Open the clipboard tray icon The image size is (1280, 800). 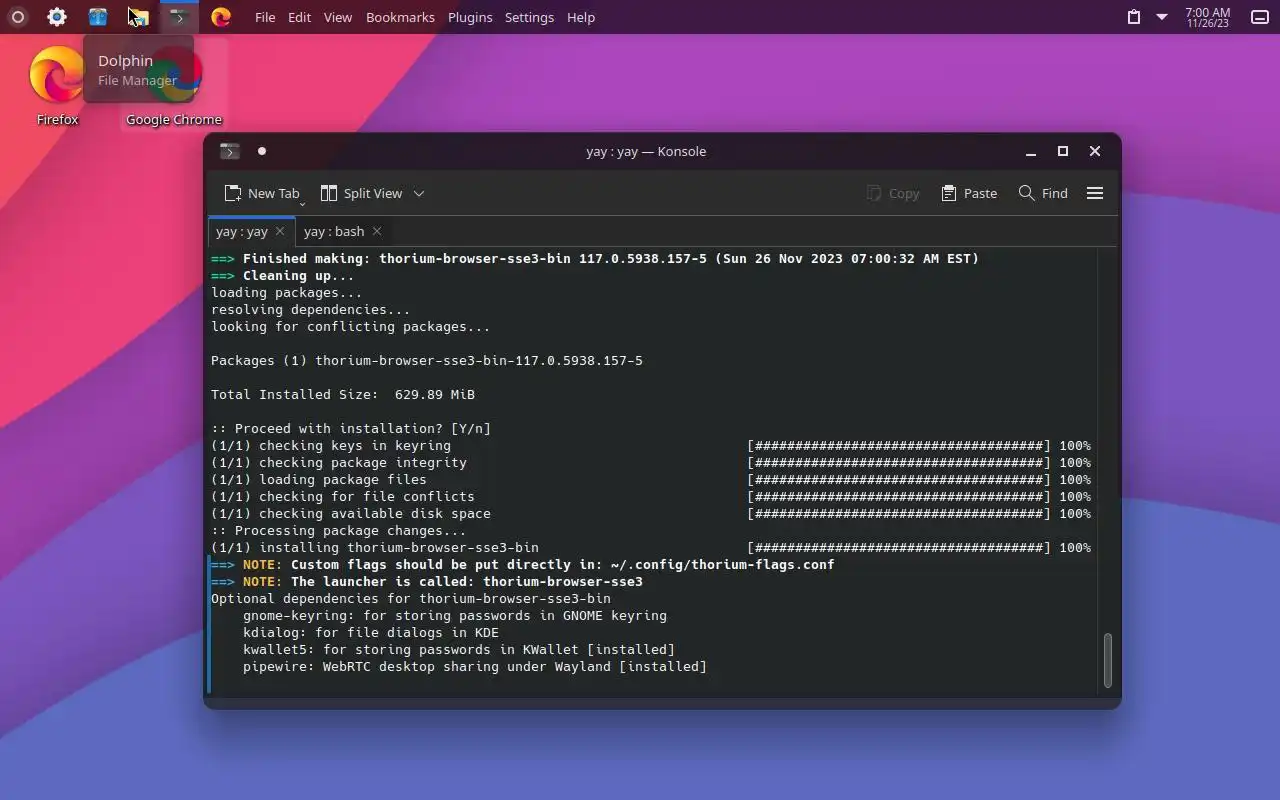click(x=1134, y=17)
